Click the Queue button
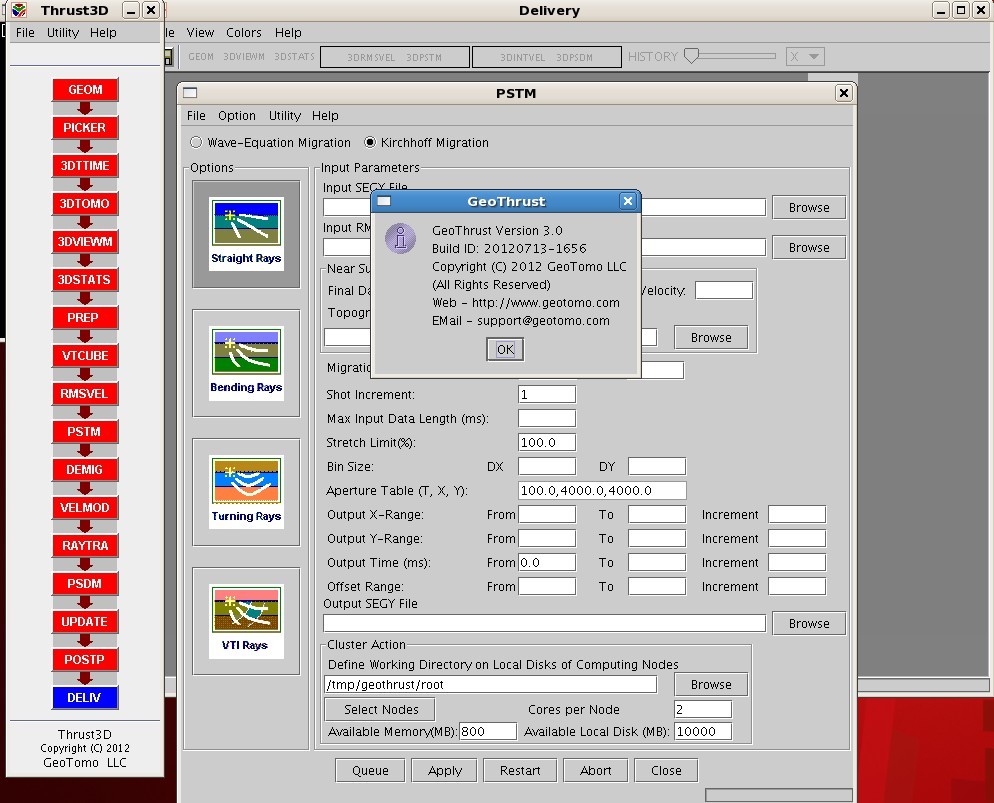Image resolution: width=994 pixels, height=803 pixels. [x=370, y=770]
